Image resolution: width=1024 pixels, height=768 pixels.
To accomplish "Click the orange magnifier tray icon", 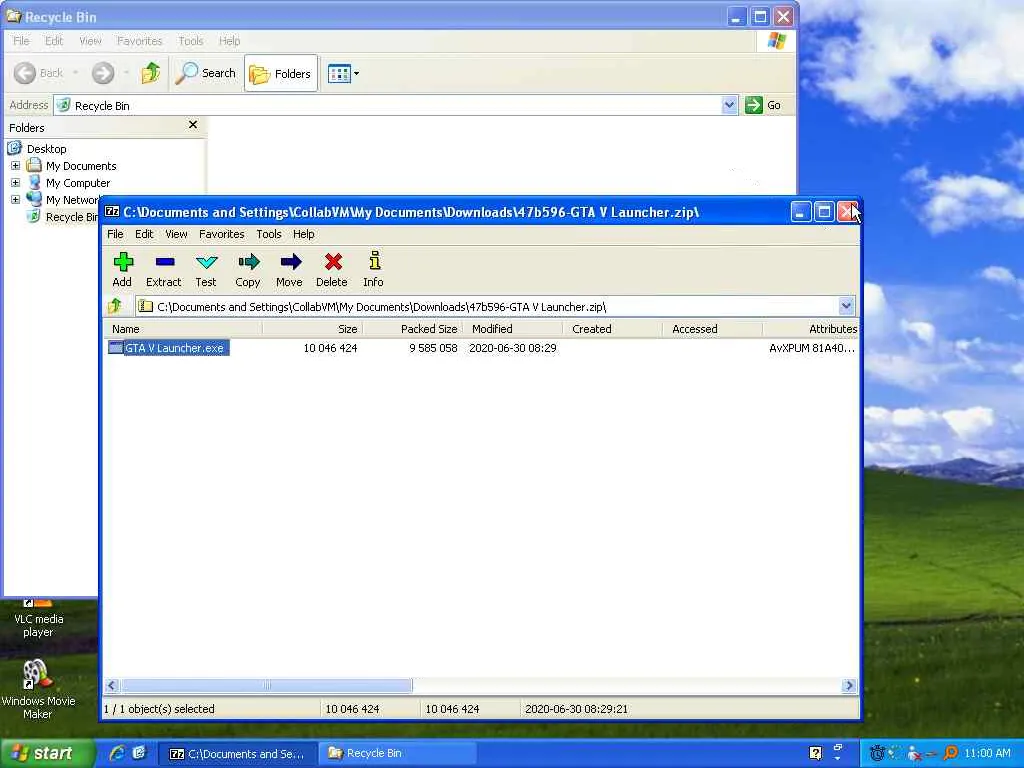I will pyautogui.click(x=950, y=753).
